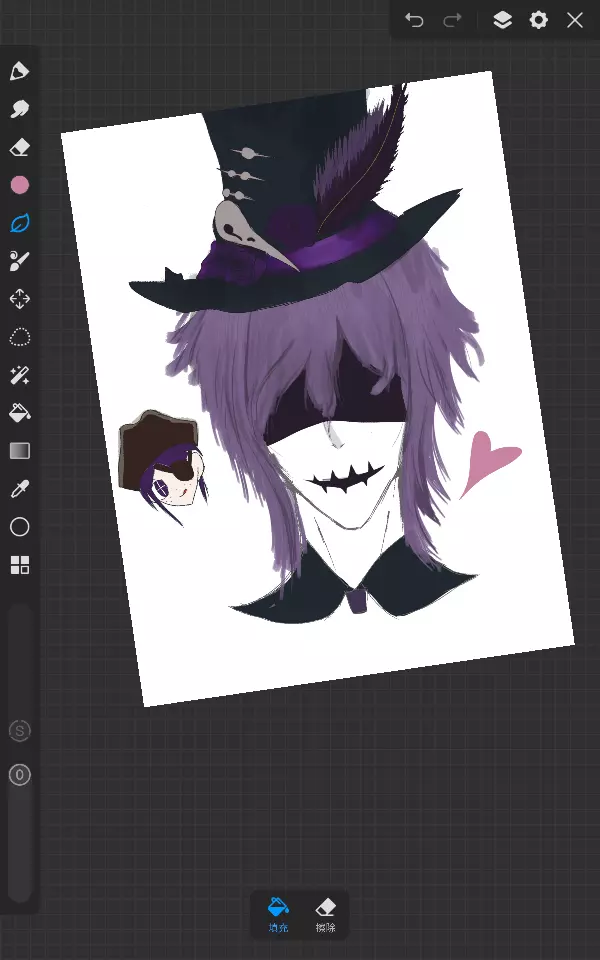Open the four-square grid panel
This screenshot has height=960, width=600.
coord(20,565)
